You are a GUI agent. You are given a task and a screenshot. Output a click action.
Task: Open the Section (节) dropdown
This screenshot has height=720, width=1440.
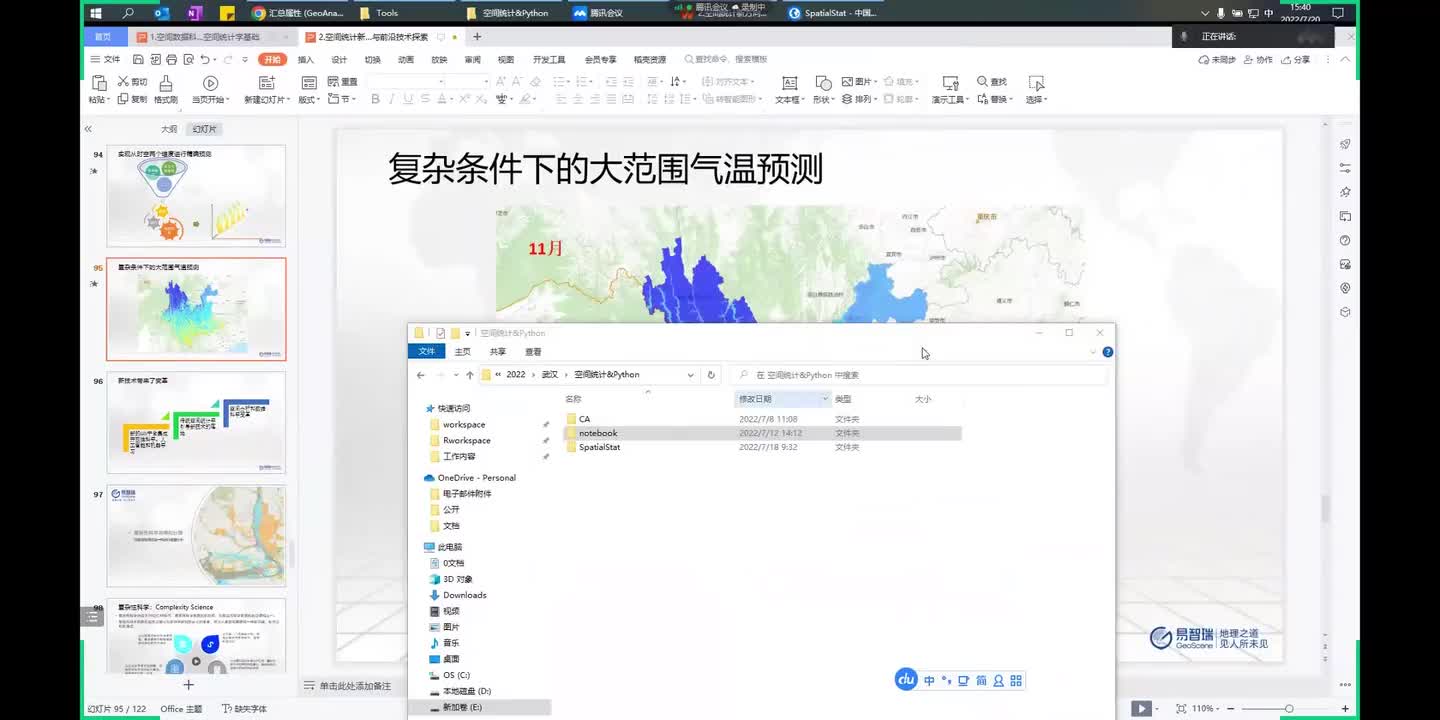tap(342, 99)
